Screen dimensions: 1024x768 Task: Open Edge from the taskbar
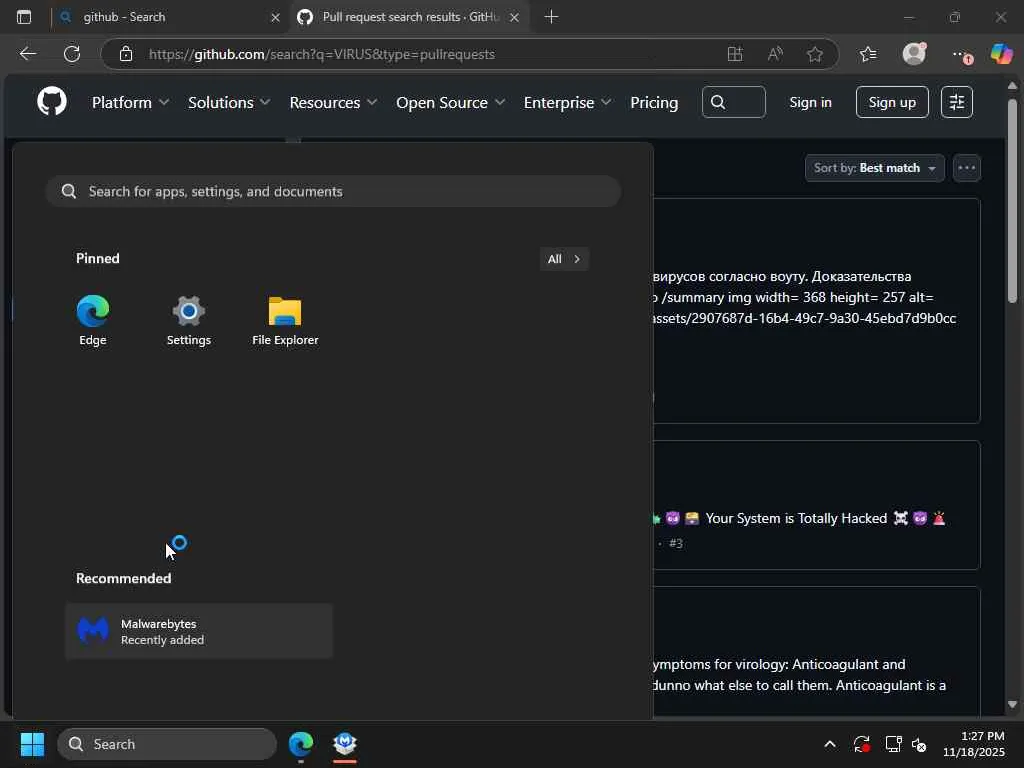[x=301, y=744]
